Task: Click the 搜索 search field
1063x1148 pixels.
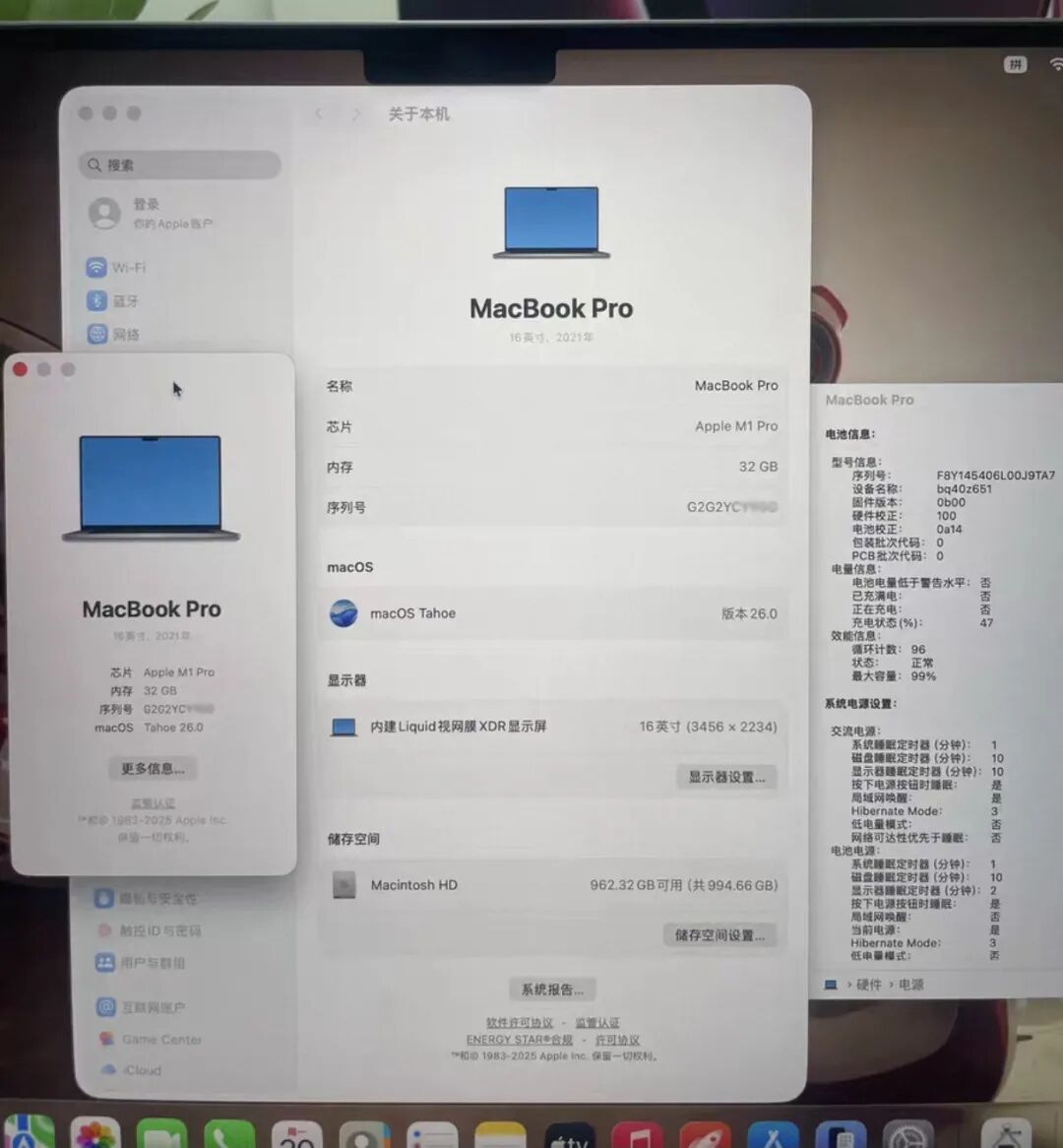Action: [177, 164]
